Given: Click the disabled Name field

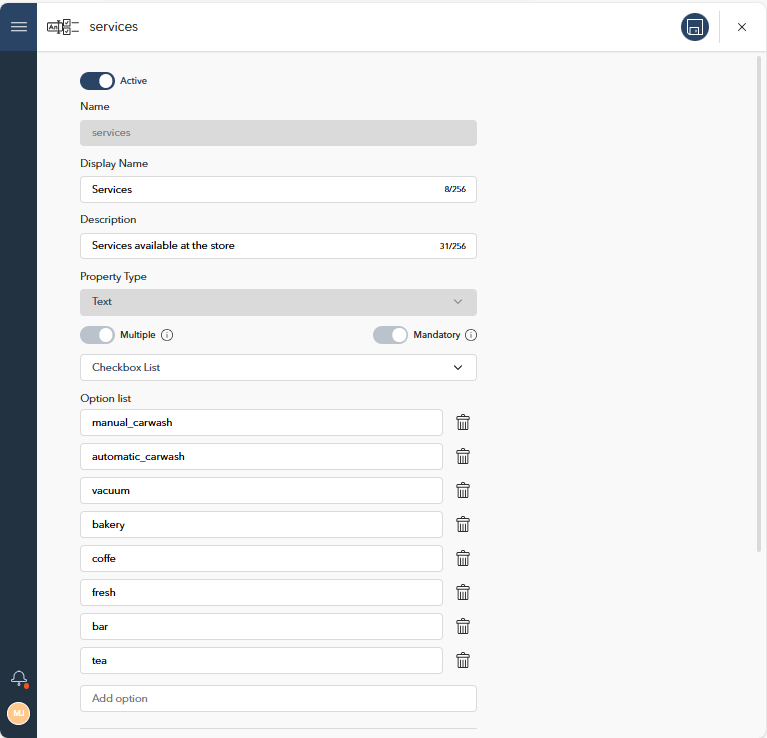Looking at the screenshot, I should tap(278, 133).
